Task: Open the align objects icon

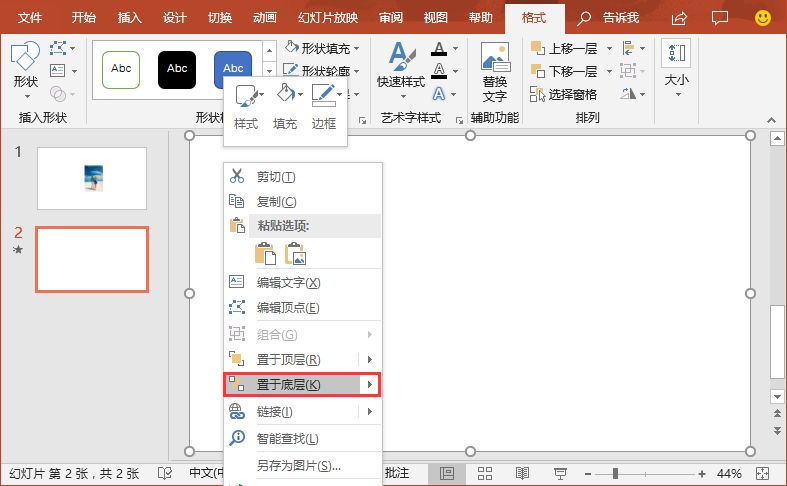Action: [x=633, y=49]
